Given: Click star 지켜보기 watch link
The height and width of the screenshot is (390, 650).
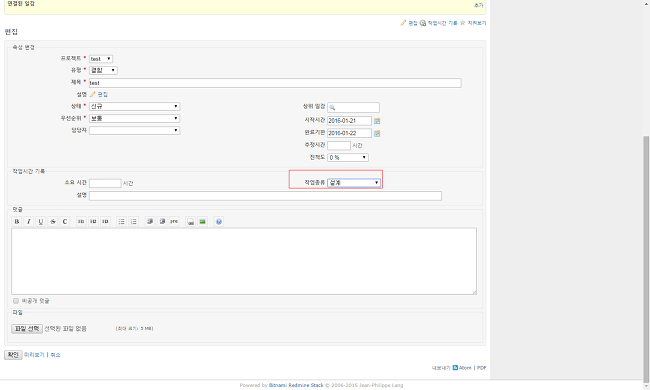Looking at the screenshot, I should 473,23.
